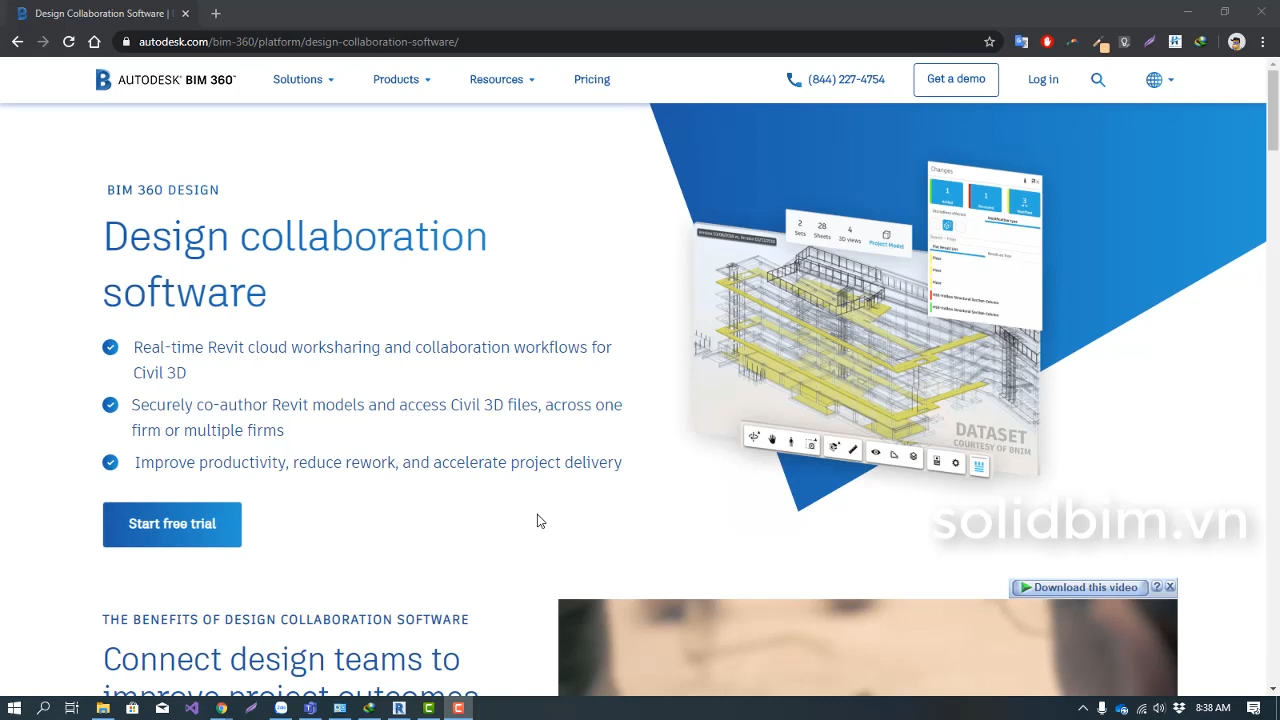Click the globe language icon

[x=1154, y=80]
